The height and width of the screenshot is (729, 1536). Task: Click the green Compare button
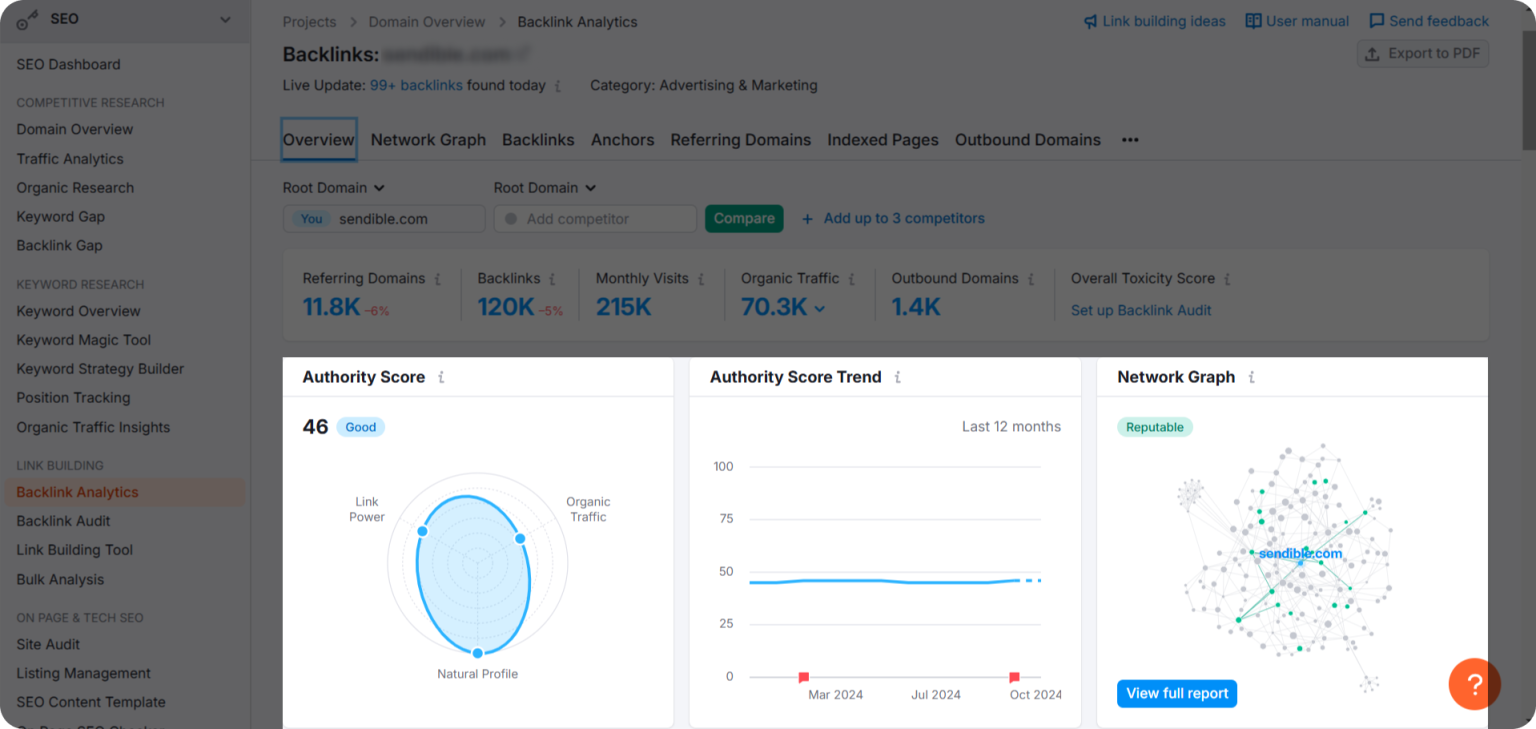744,219
